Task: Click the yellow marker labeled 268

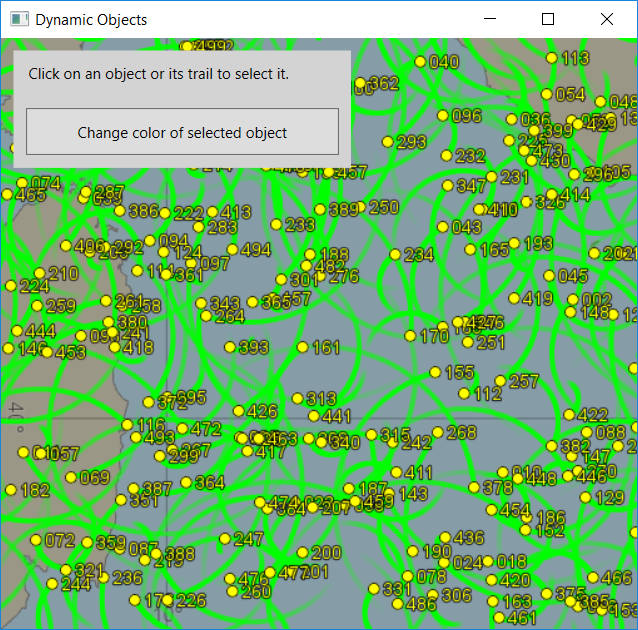Action: click(438, 433)
